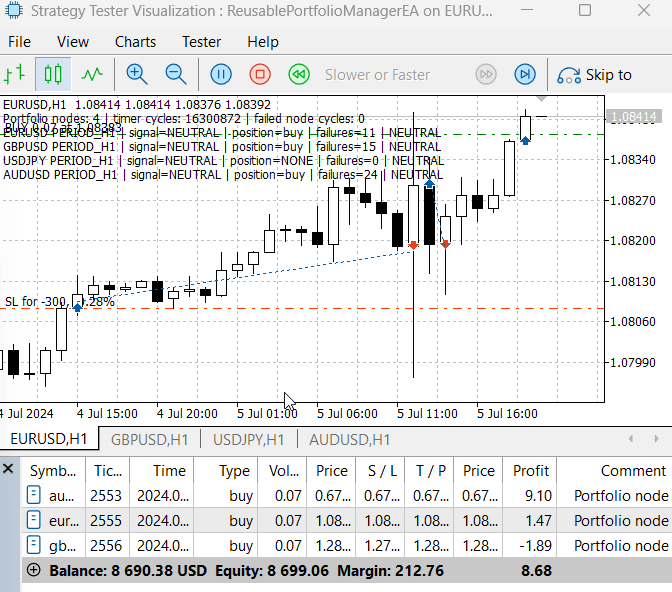Switch to bar chart display

[x=15, y=75]
